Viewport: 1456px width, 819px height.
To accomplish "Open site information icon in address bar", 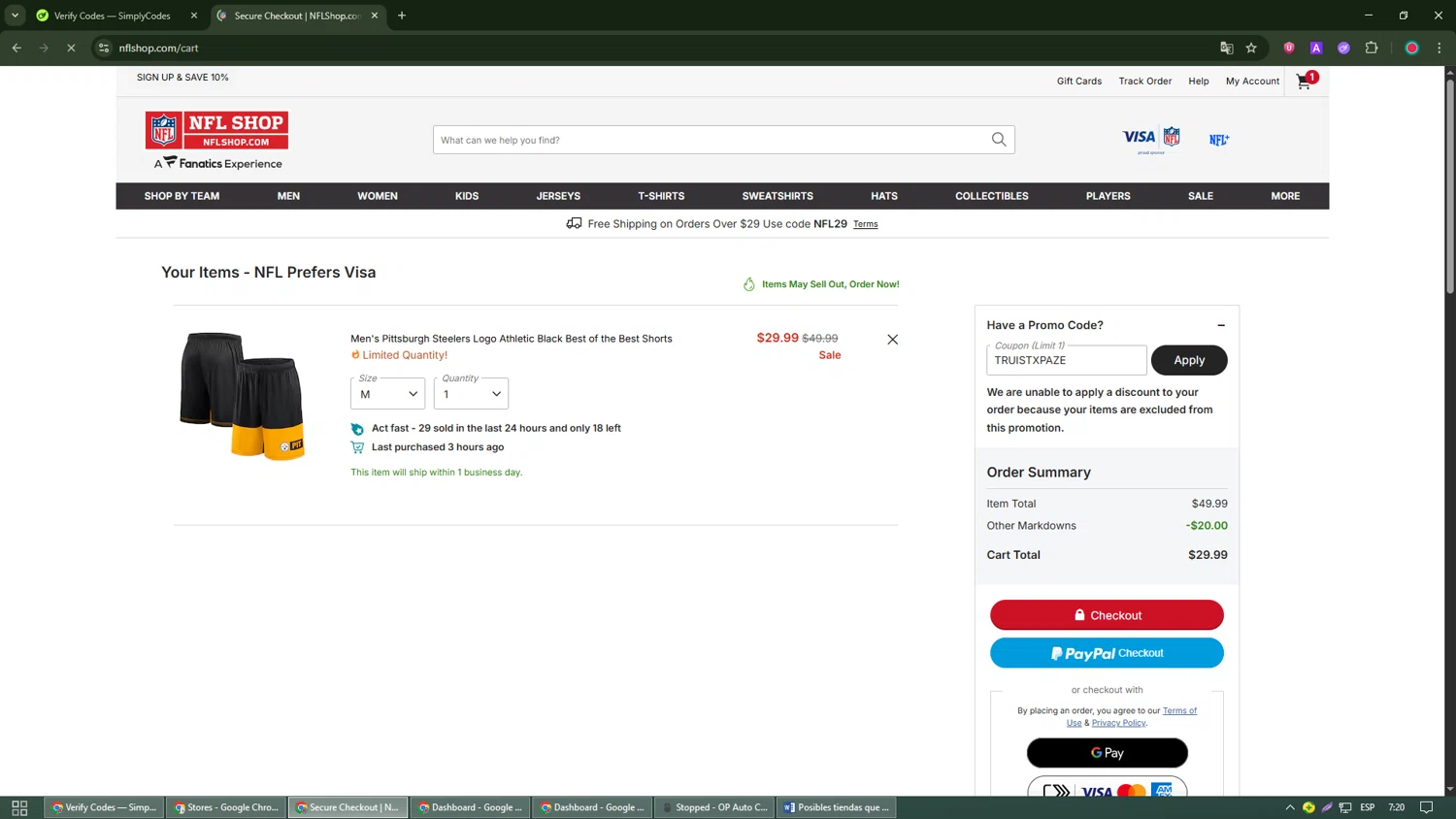I will coord(104,48).
